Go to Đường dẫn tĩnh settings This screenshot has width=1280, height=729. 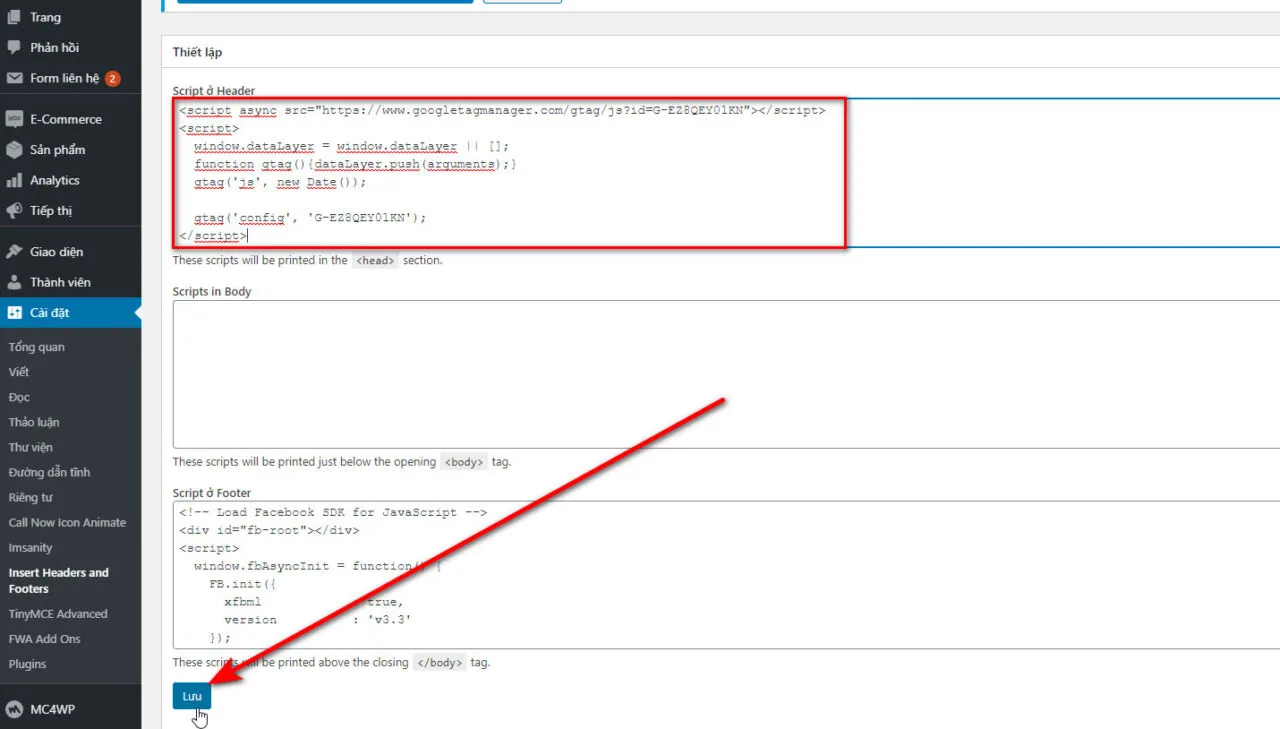50,472
